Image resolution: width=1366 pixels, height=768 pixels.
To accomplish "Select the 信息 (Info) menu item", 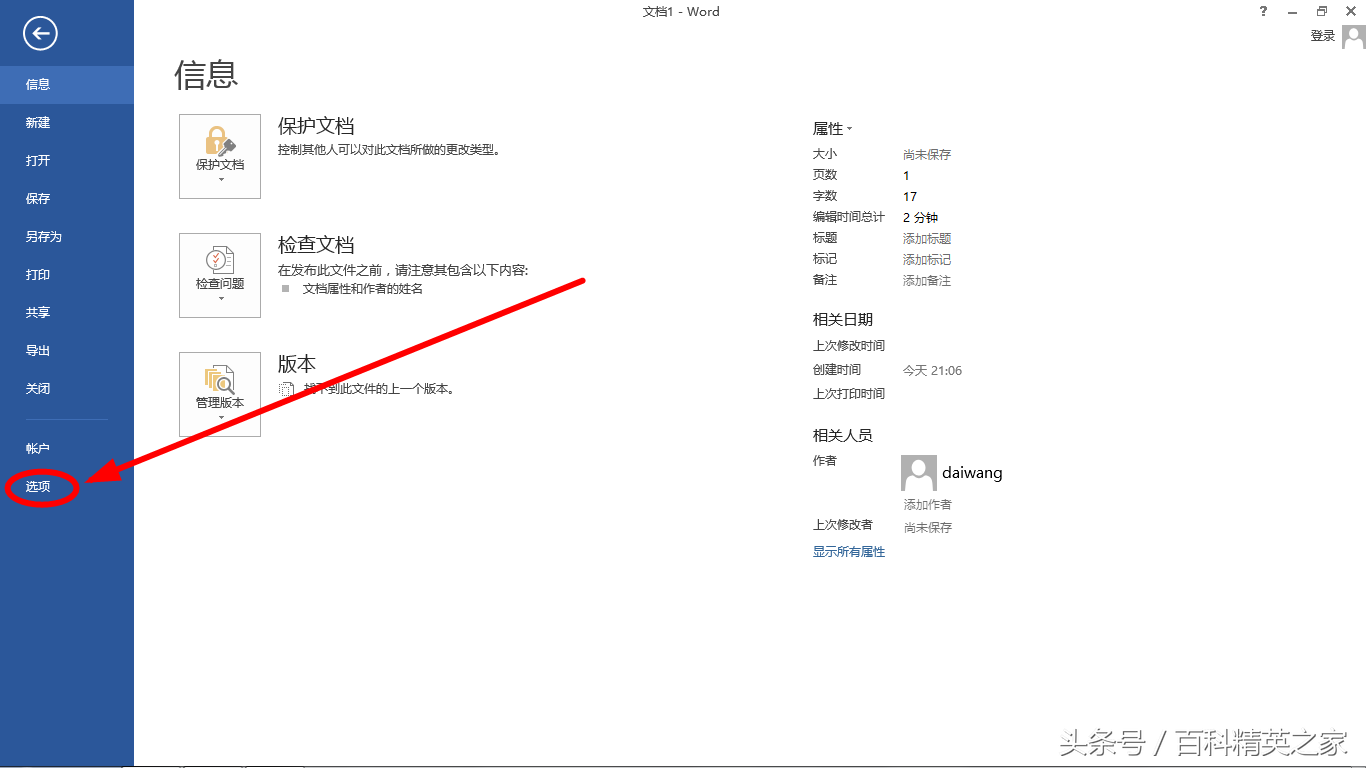I will pos(67,85).
